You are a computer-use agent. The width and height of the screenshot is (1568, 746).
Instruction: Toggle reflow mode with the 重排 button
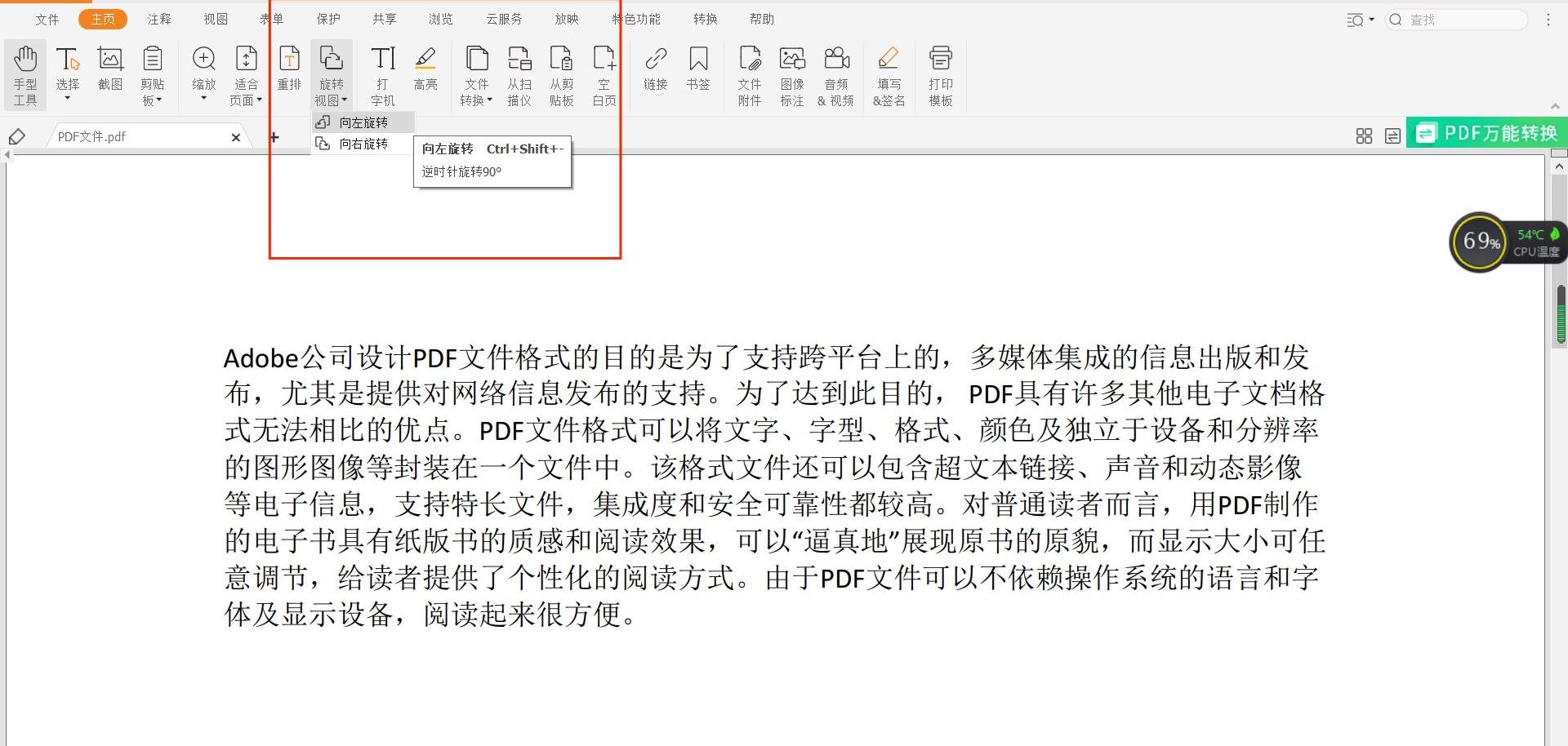click(x=288, y=74)
